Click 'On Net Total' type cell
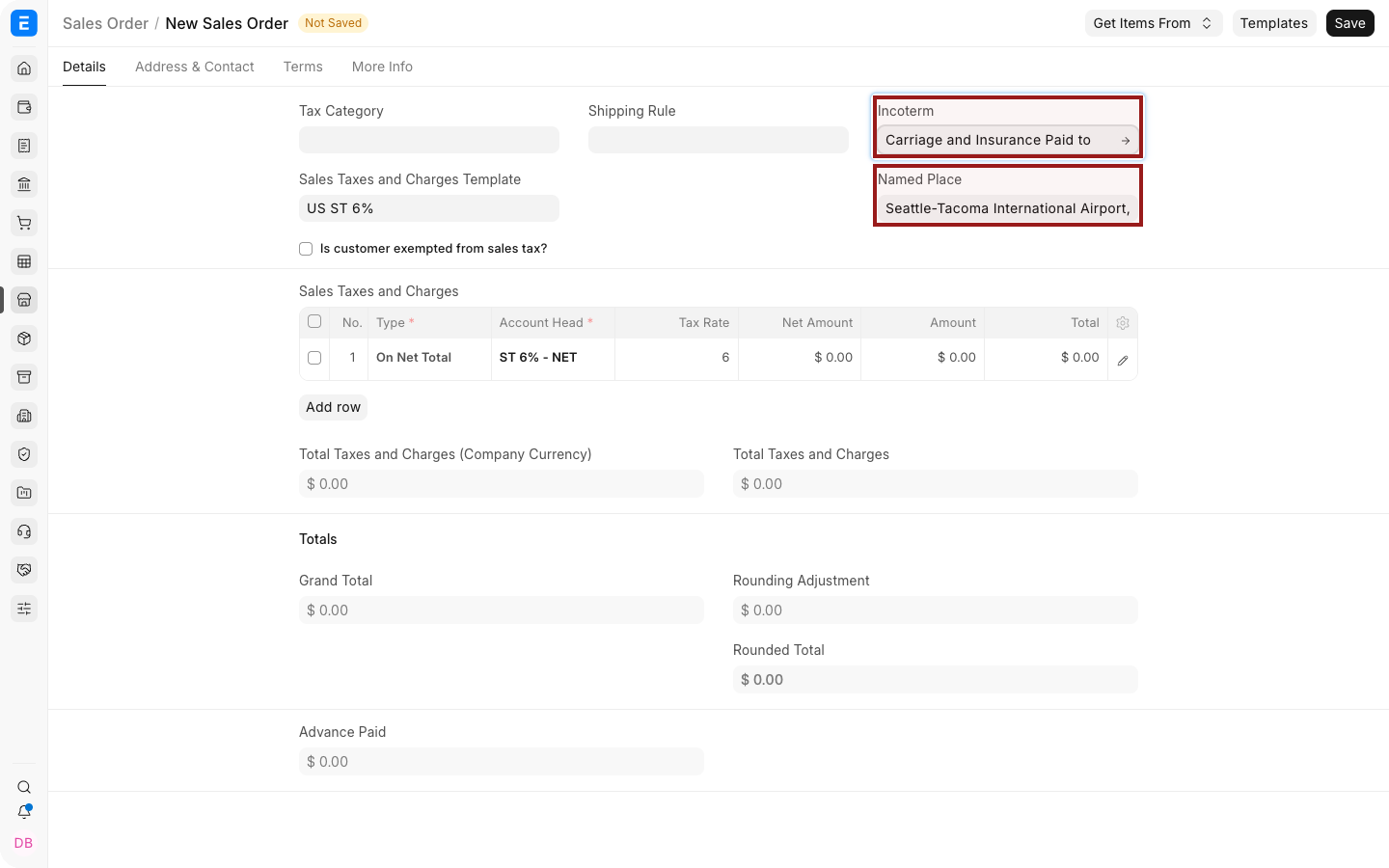Viewport: 1389px width, 868px height. click(x=430, y=358)
